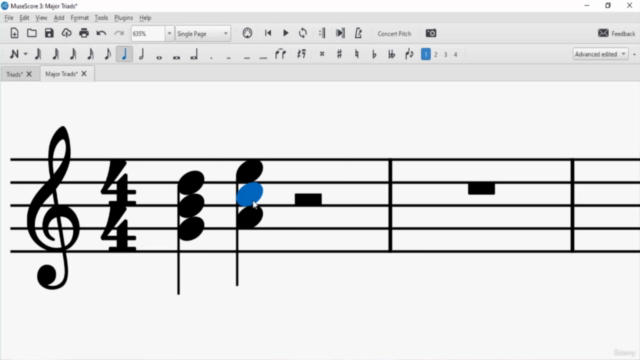Rewind playback to start
Viewport: 640px width, 360px height.
click(x=268, y=33)
